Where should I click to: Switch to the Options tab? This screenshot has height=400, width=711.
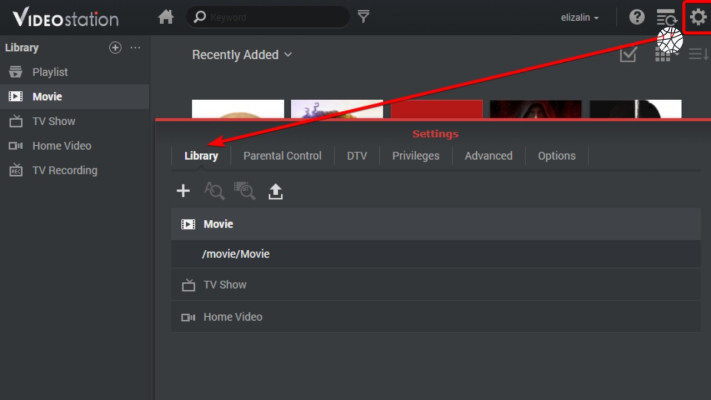click(x=556, y=156)
